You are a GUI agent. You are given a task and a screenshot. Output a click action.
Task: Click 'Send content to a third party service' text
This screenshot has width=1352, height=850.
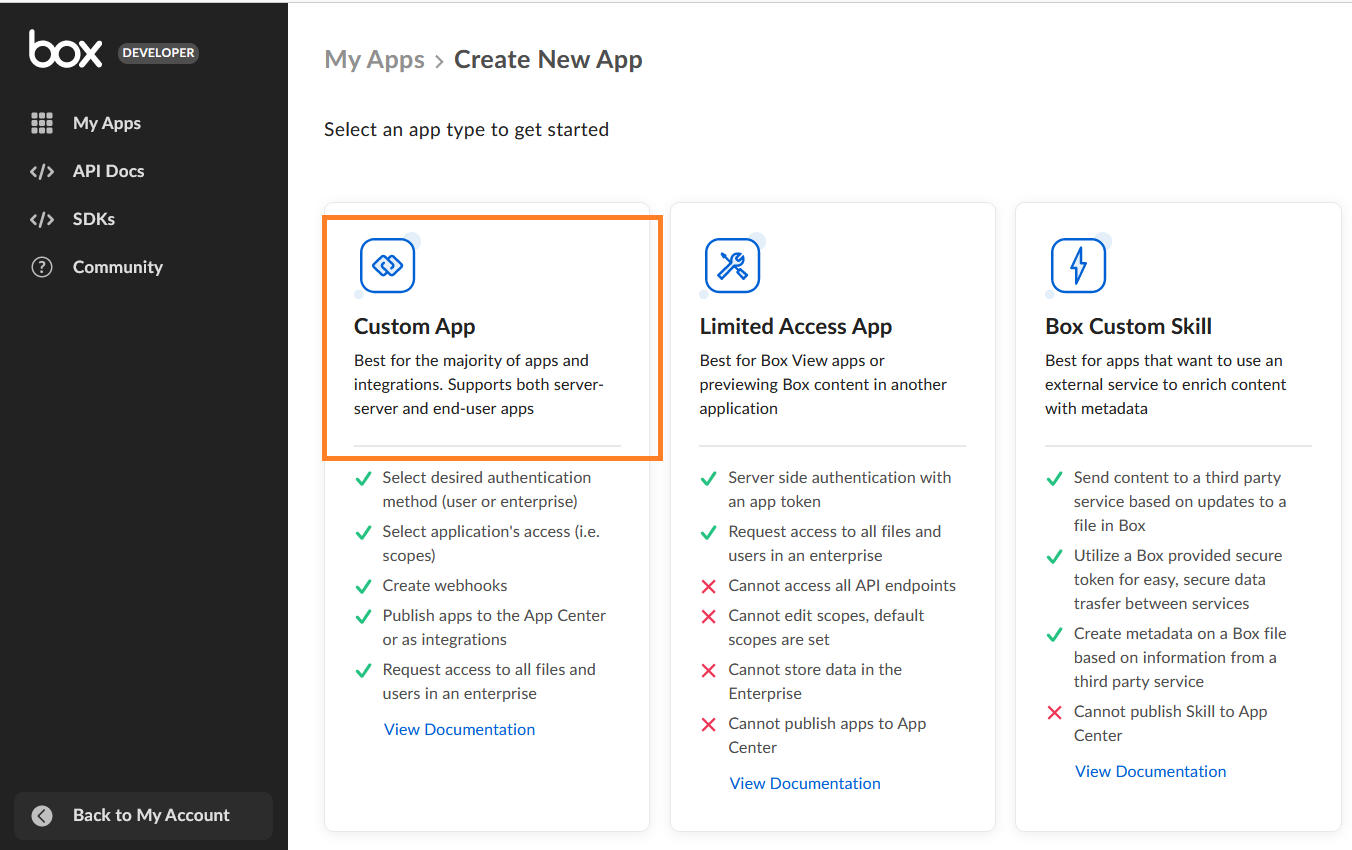pyautogui.click(x=1180, y=501)
